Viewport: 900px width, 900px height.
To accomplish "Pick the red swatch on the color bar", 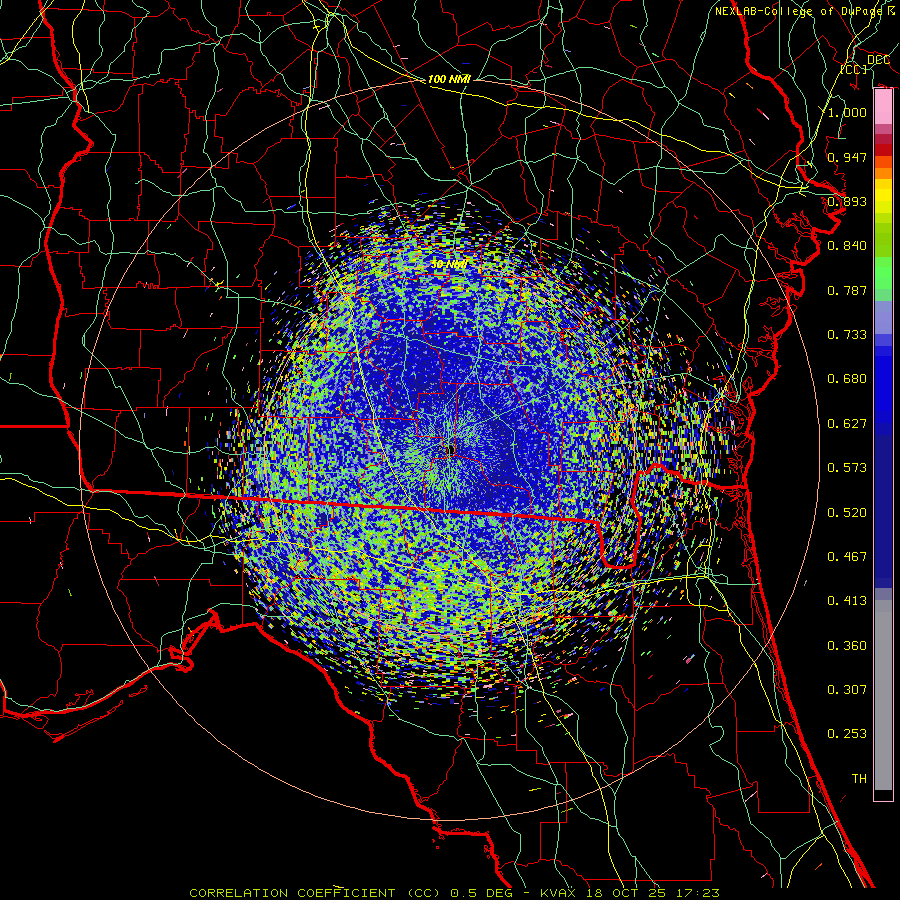I will [883, 150].
